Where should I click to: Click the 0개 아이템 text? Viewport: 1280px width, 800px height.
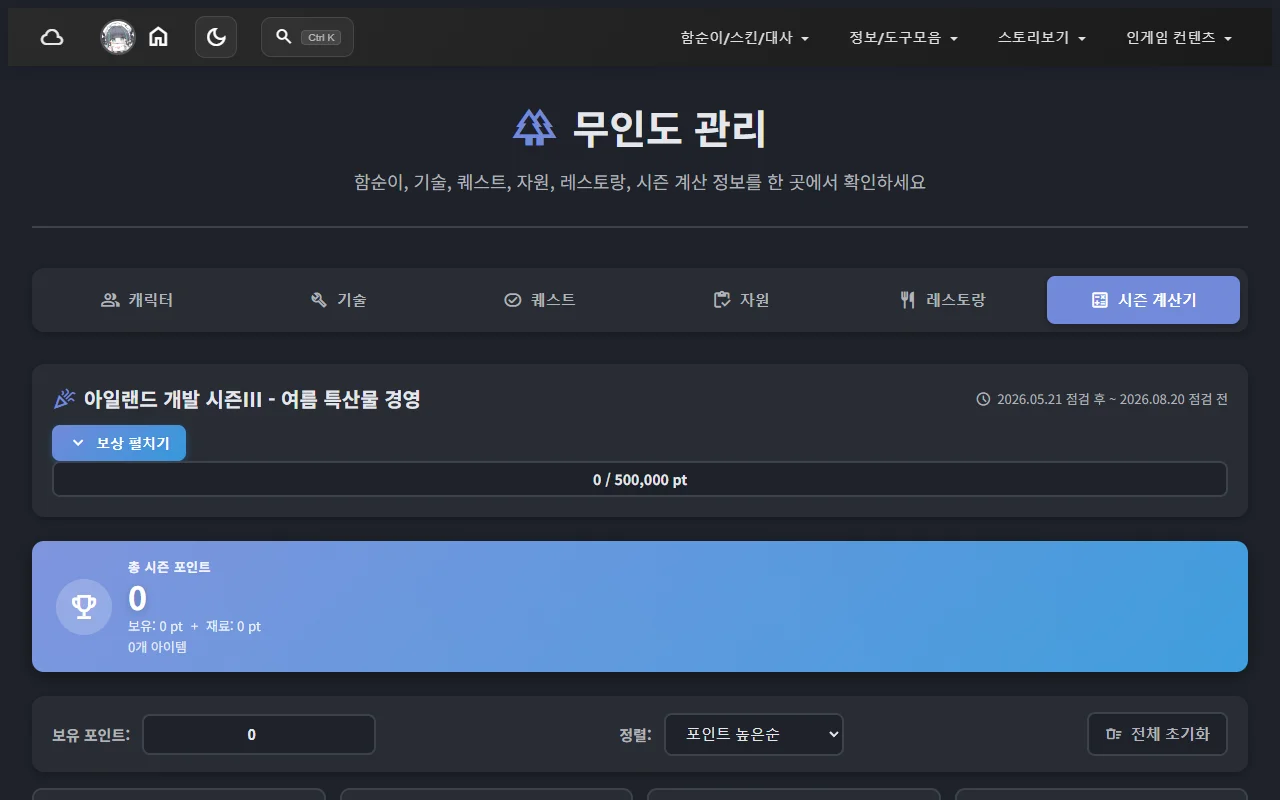click(x=157, y=647)
